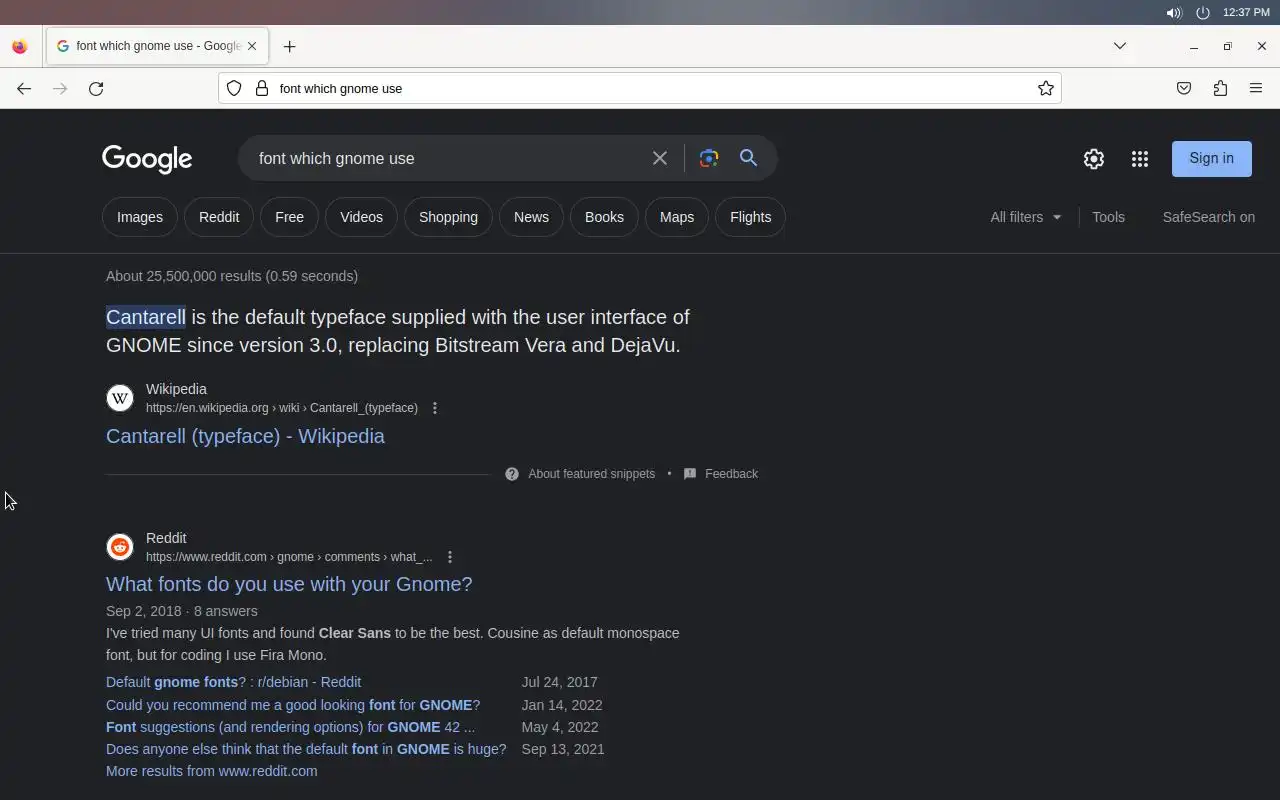Screen dimensions: 1280x800
Task: Select the Books filter chip
Action: [604, 217]
